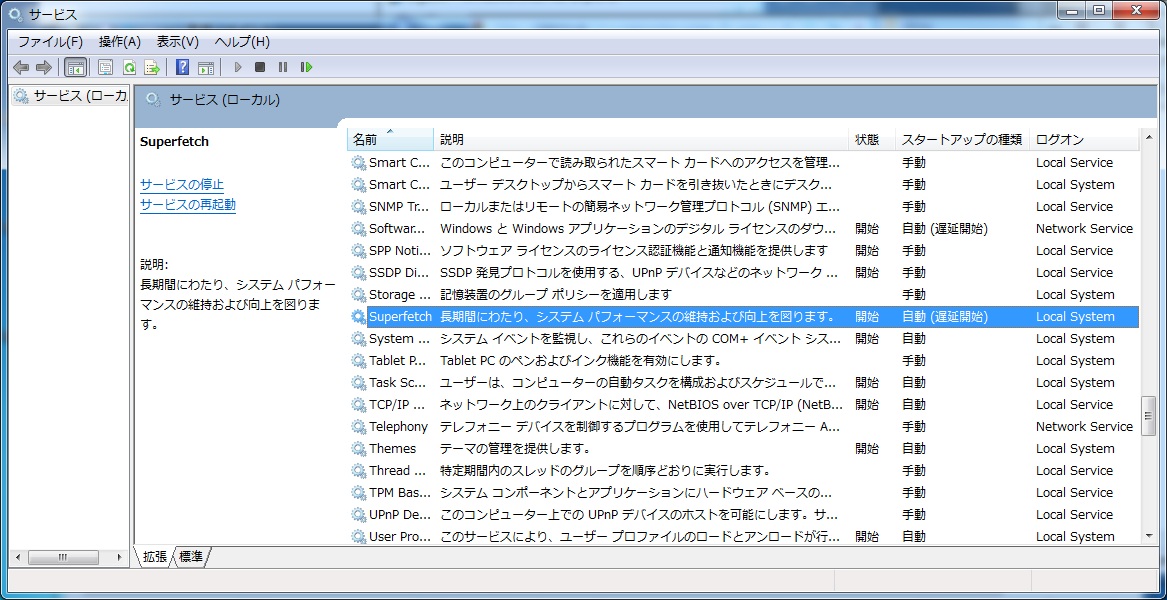Click the left pane horizontal scrollbar thumb
The height and width of the screenshot is (600, 1167).
pyautogui.click(x=63, y=557)
